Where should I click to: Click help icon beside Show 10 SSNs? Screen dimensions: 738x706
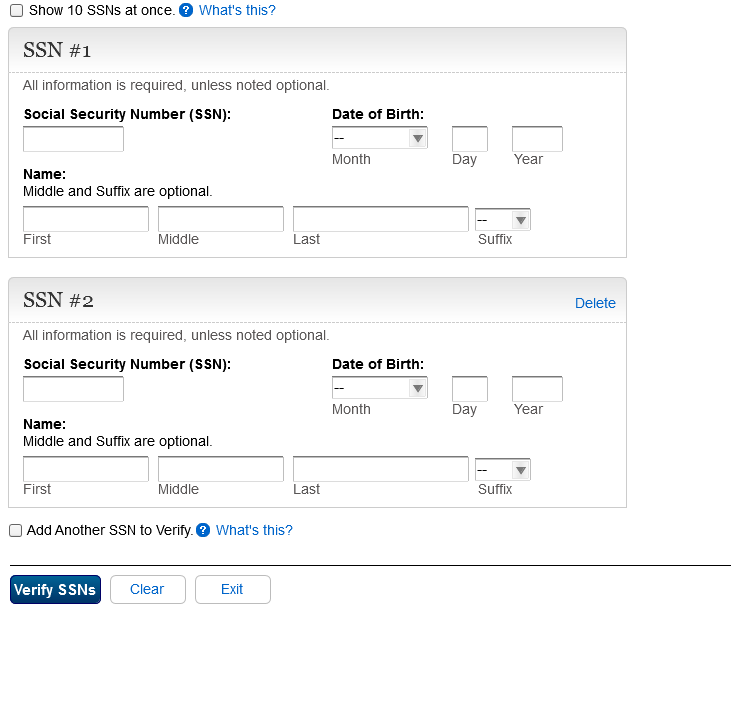click(185, 11)
